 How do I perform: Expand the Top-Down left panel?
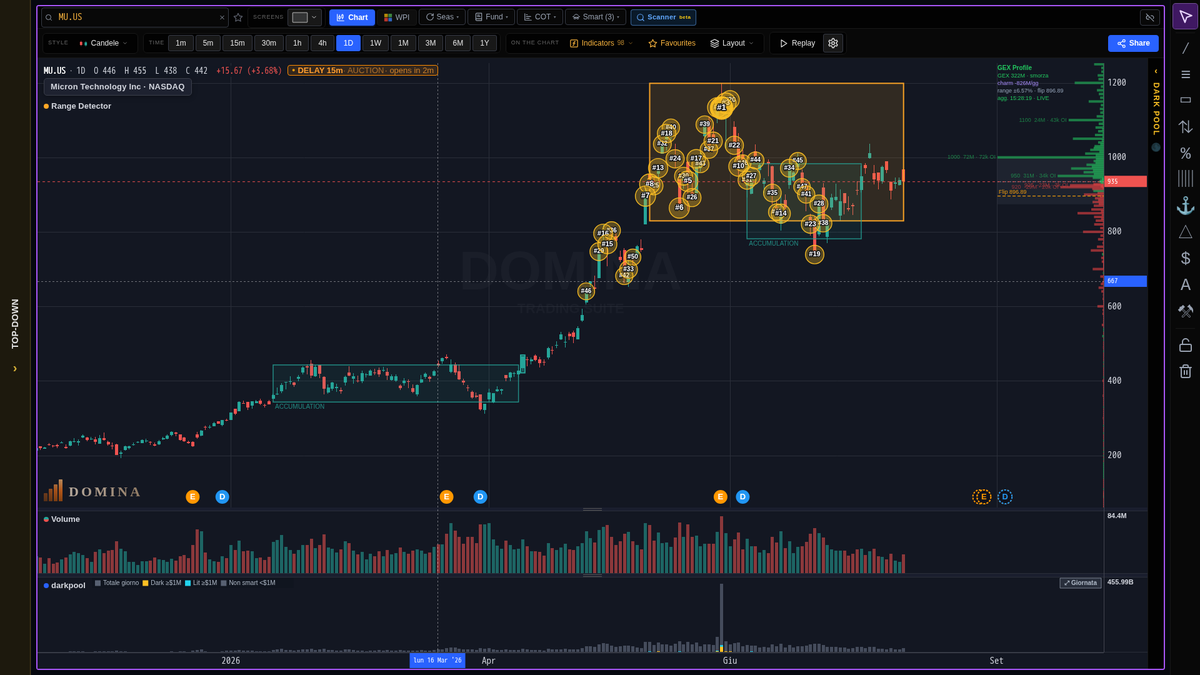point(15,335)
